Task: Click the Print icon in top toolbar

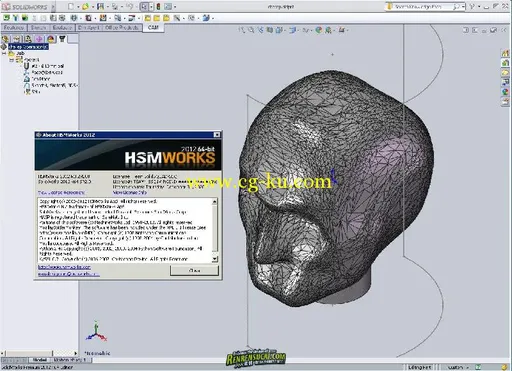Action: pyautogui.click(x=115, y=6)
